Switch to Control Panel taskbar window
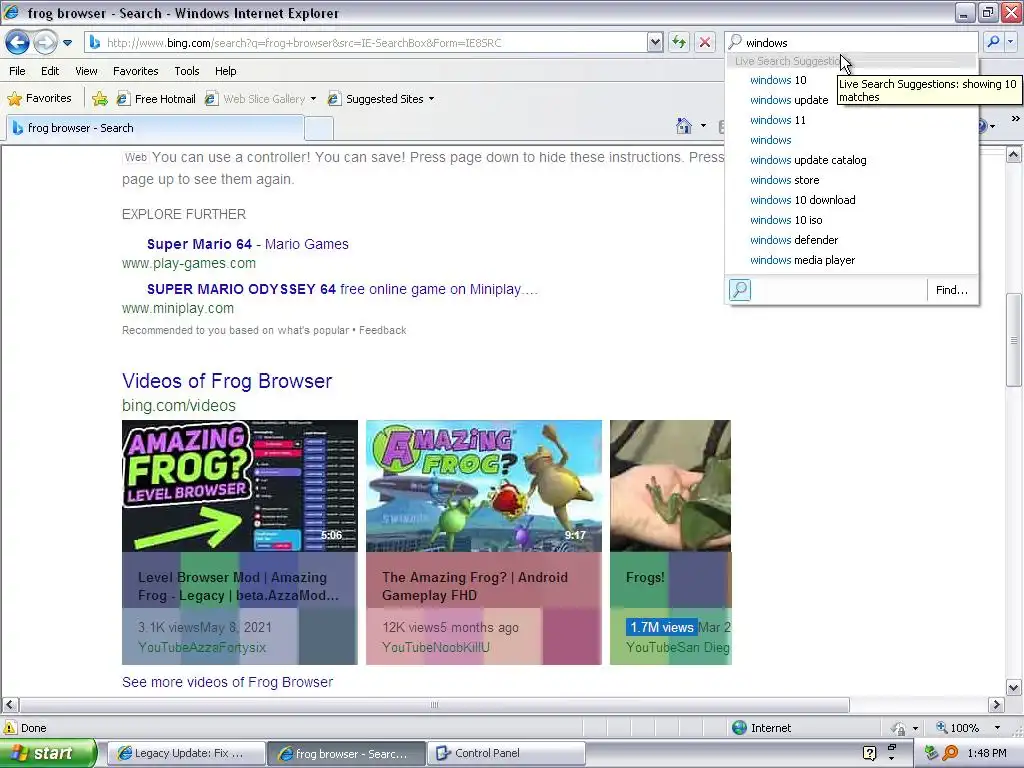Screen dimensions: 1024x768 pos(506,753)
